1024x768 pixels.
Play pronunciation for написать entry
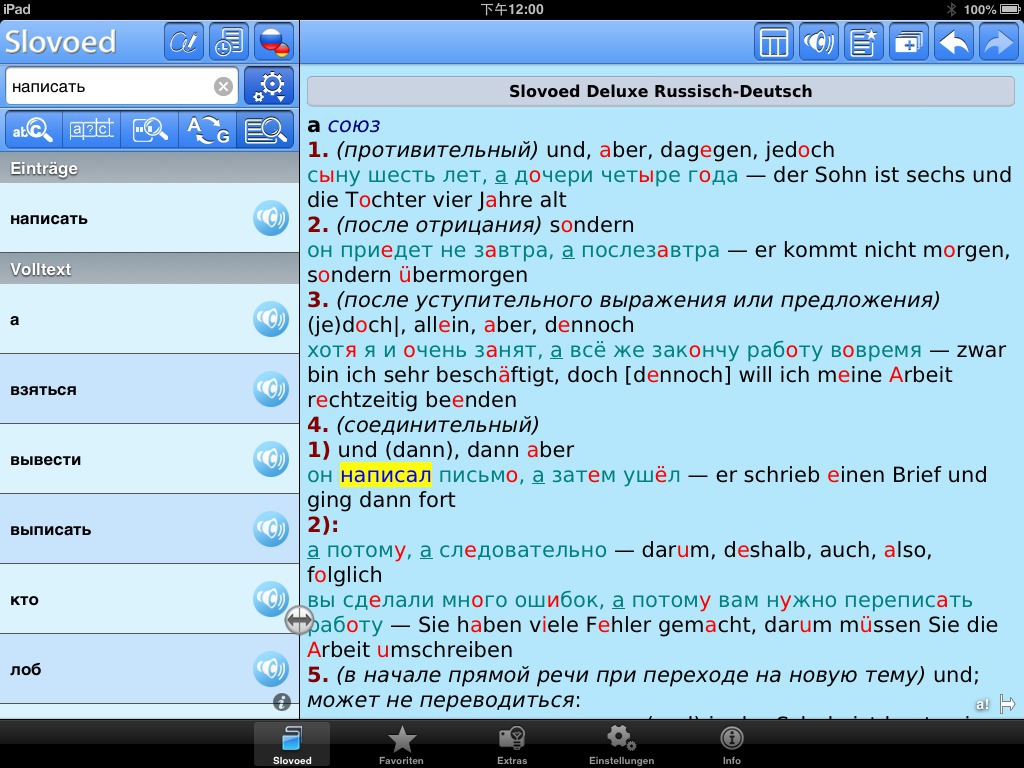point(271,218)
